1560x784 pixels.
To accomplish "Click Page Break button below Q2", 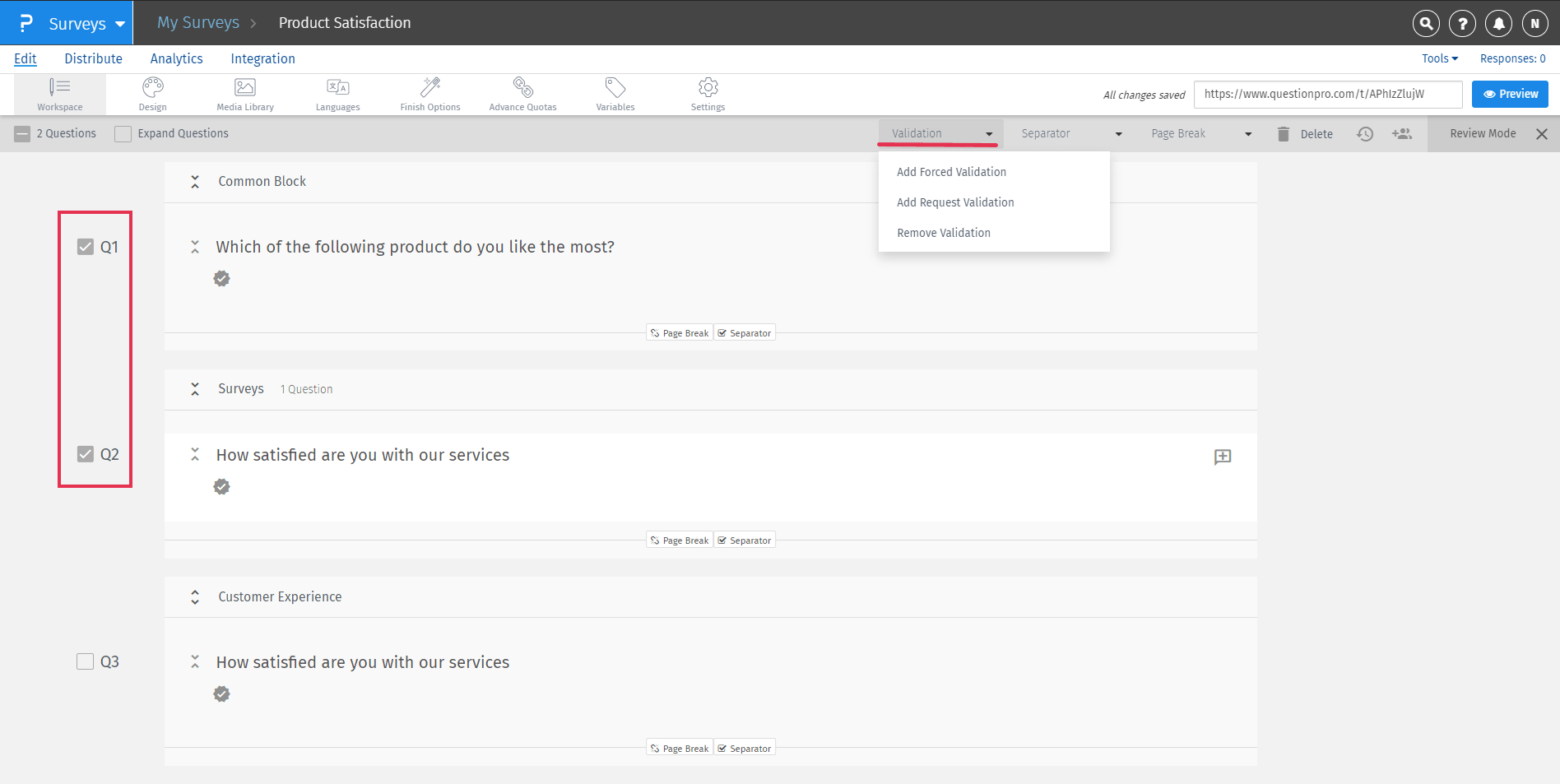I will point(680,540).
